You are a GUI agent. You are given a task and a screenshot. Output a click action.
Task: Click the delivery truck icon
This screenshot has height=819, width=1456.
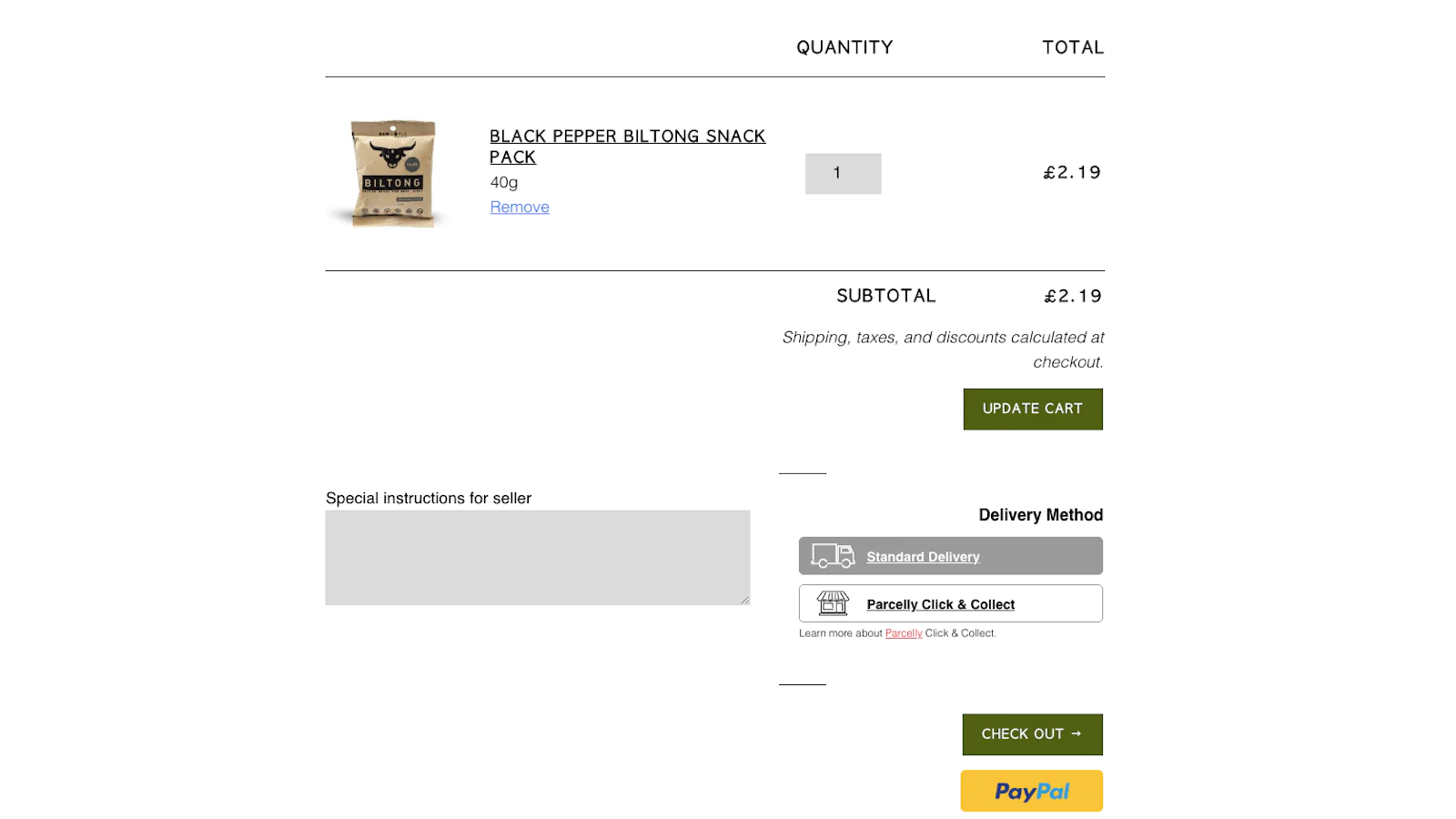pyautogui.click(x=833, y=555)
